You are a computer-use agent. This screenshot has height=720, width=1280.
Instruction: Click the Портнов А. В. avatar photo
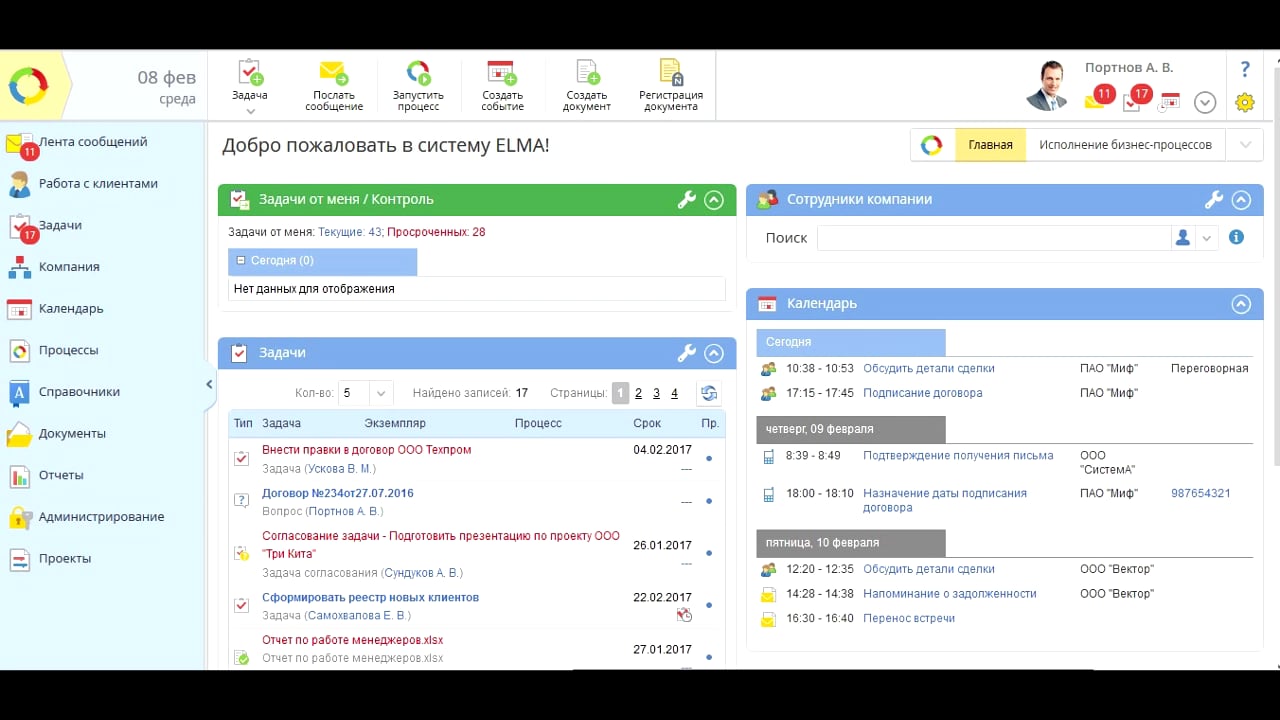(x=1049, y=86)
